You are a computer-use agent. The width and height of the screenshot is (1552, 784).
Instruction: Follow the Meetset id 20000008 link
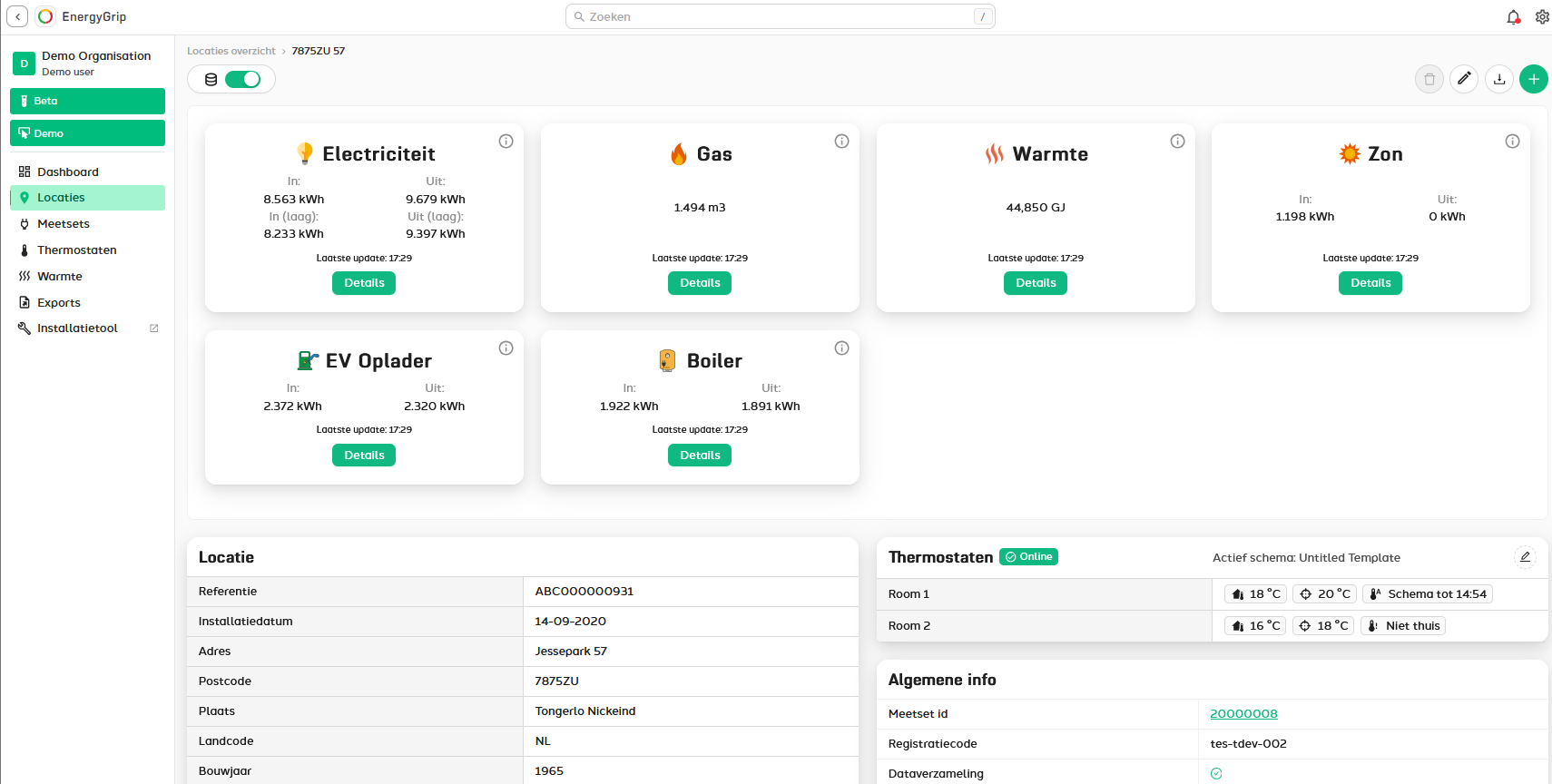(x=1243, y=714)
